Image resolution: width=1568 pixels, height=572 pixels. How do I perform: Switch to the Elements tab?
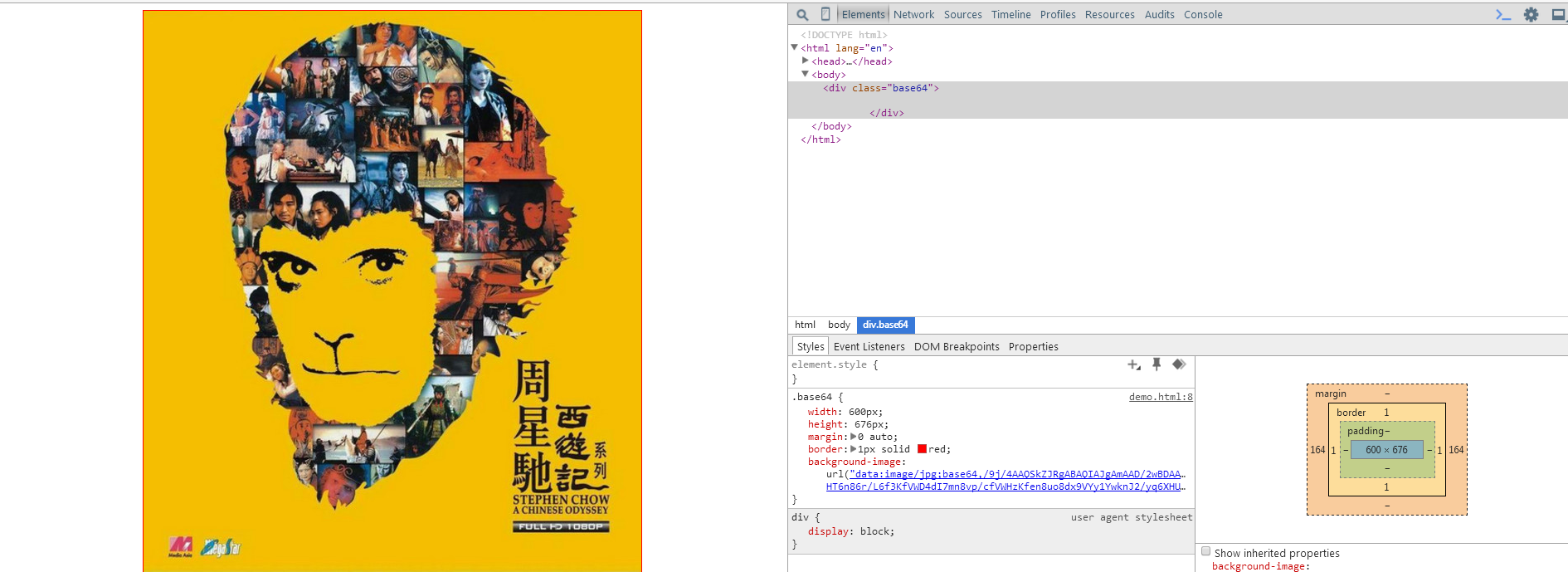pyautogui.click(x=863, y=14)
